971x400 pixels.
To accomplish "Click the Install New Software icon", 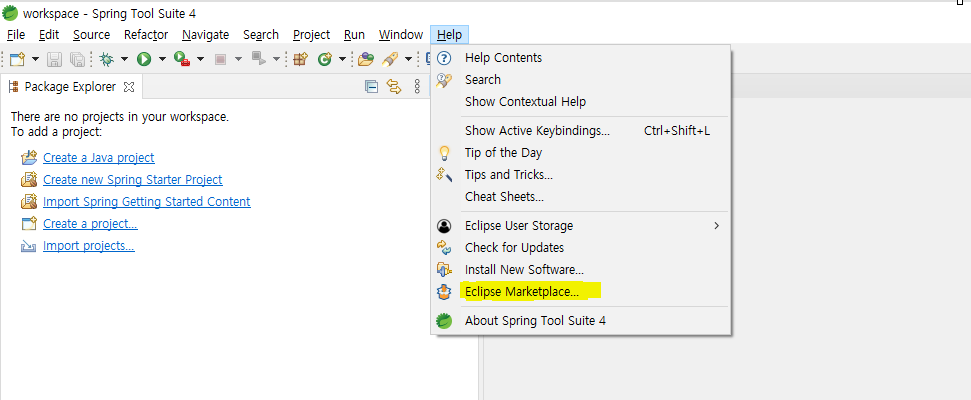I will tap(444, 270).
